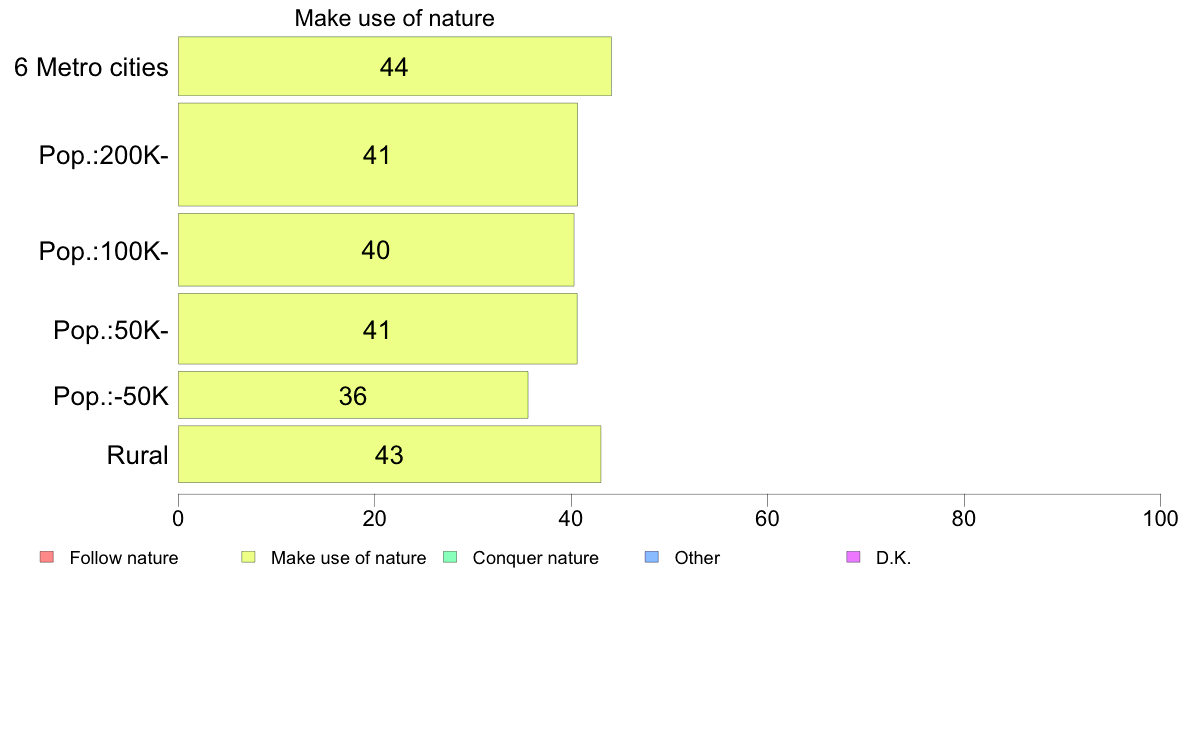
Task: Click the 100 tick label on axis
Action: [1160, 518]
